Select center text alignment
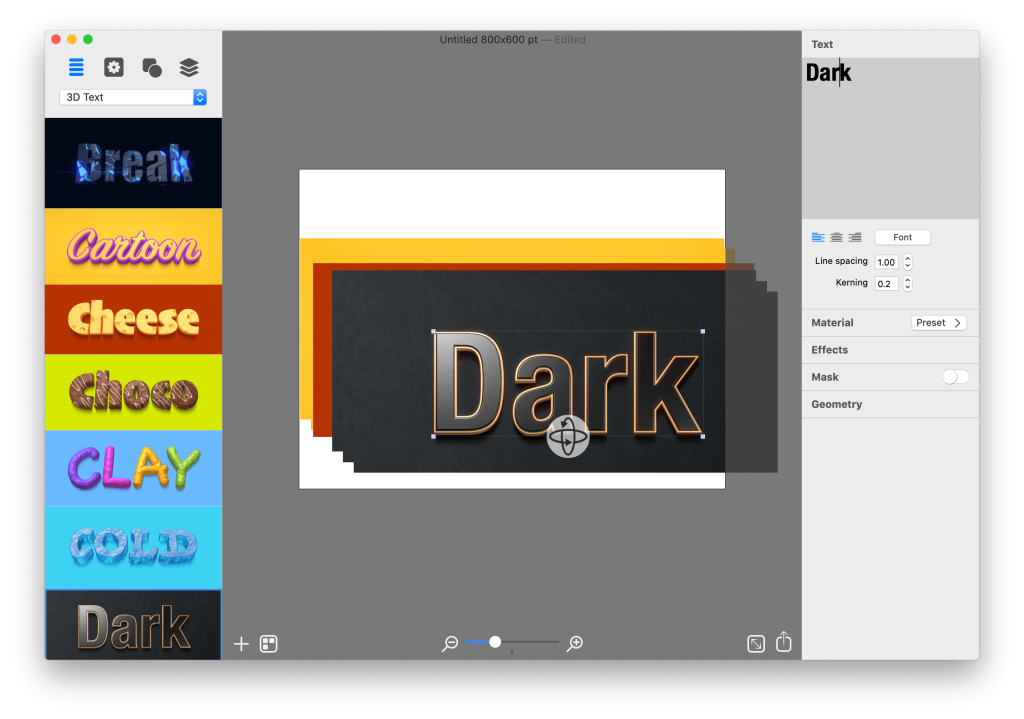 click(x=836, y=237)
